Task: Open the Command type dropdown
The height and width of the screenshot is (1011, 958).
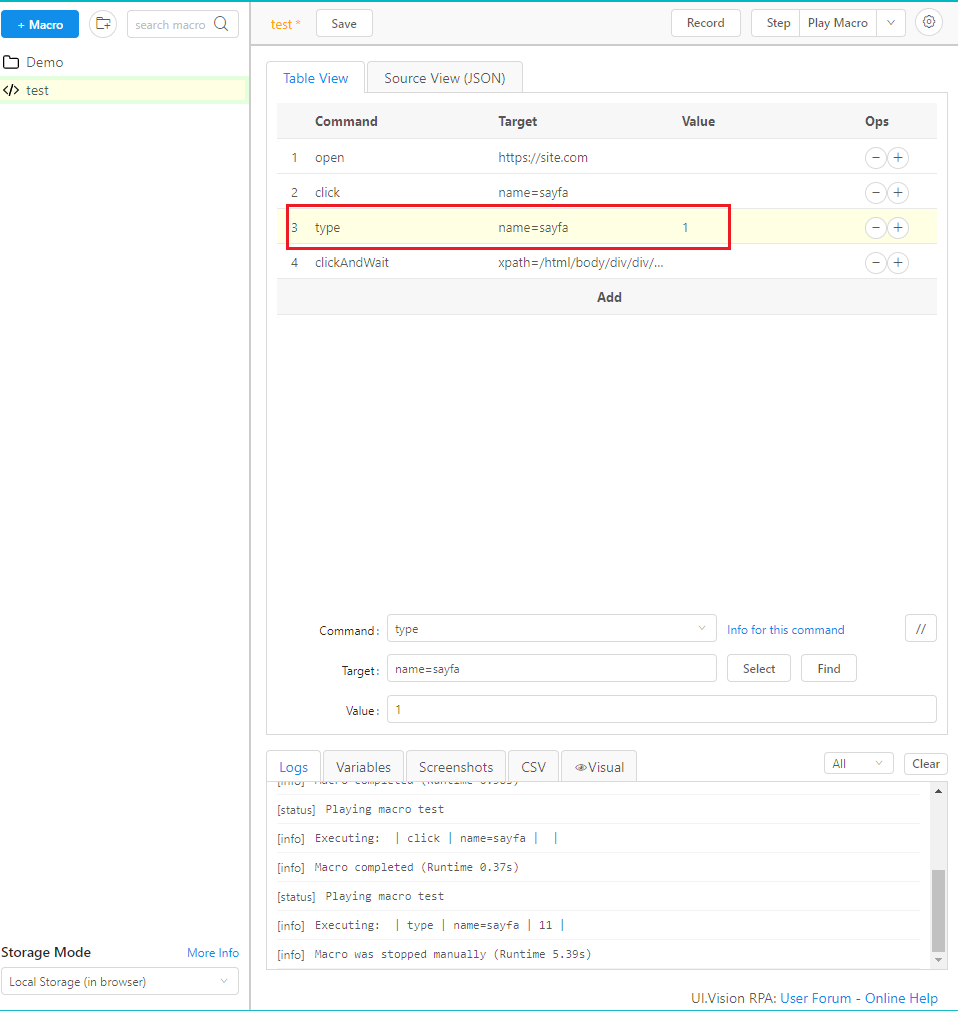Action: pos(551,629)
